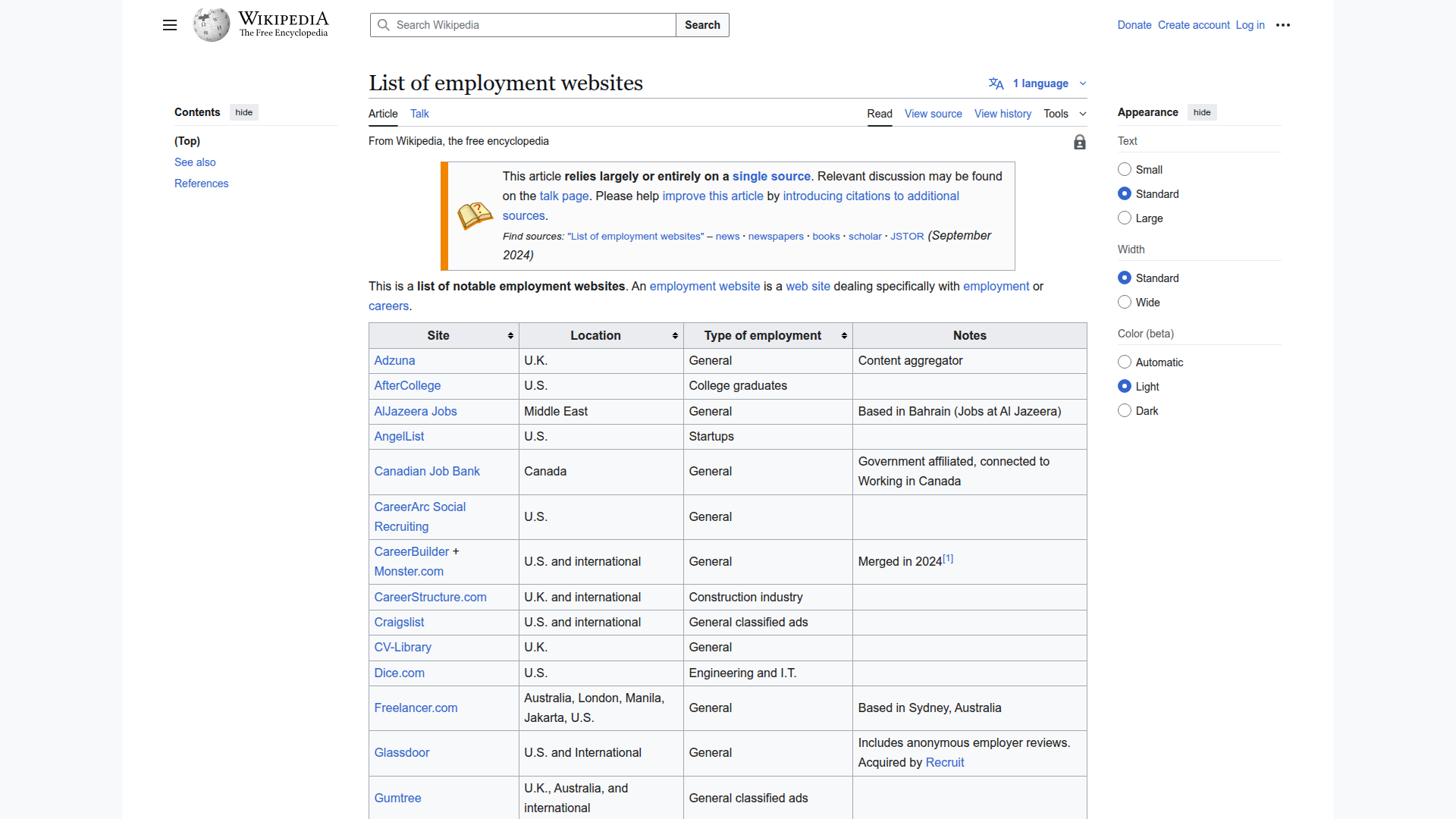1456x819 pixels.
Task: Click the Donate link
Action: click(1134, 25)
